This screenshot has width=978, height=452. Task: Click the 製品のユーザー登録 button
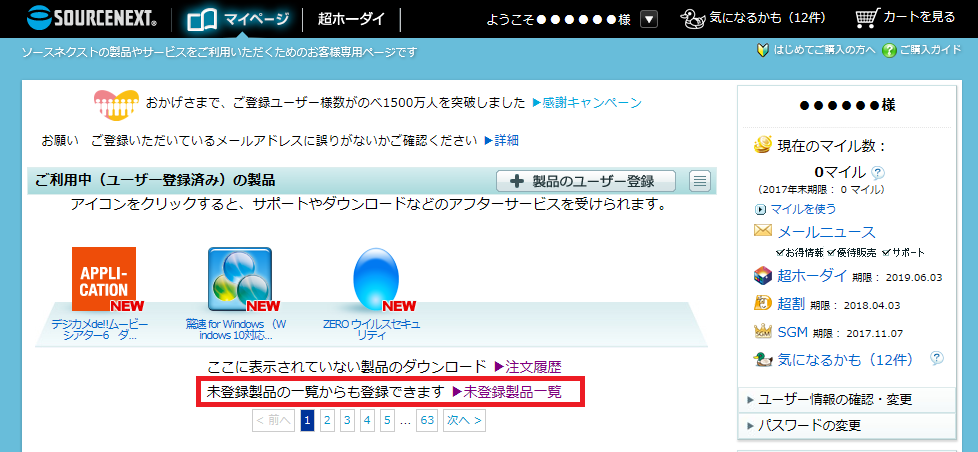pos(585,181)
